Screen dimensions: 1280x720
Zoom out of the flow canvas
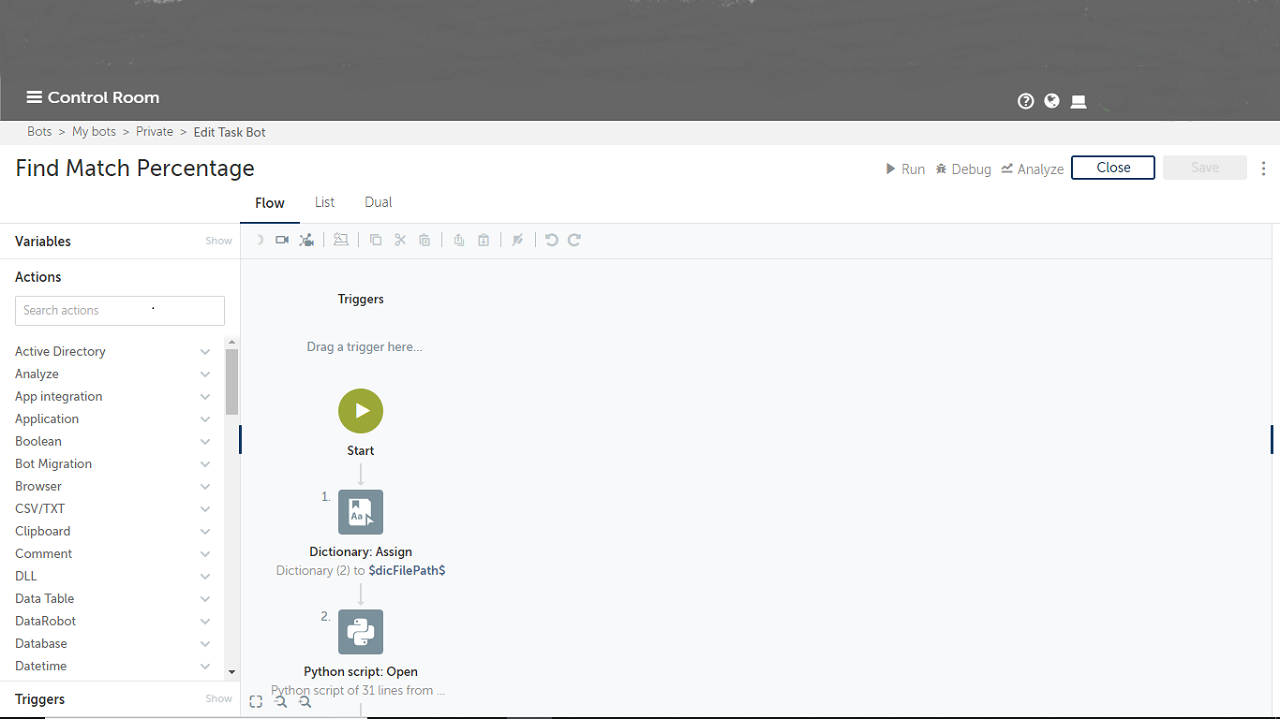[x=281, y=702]
